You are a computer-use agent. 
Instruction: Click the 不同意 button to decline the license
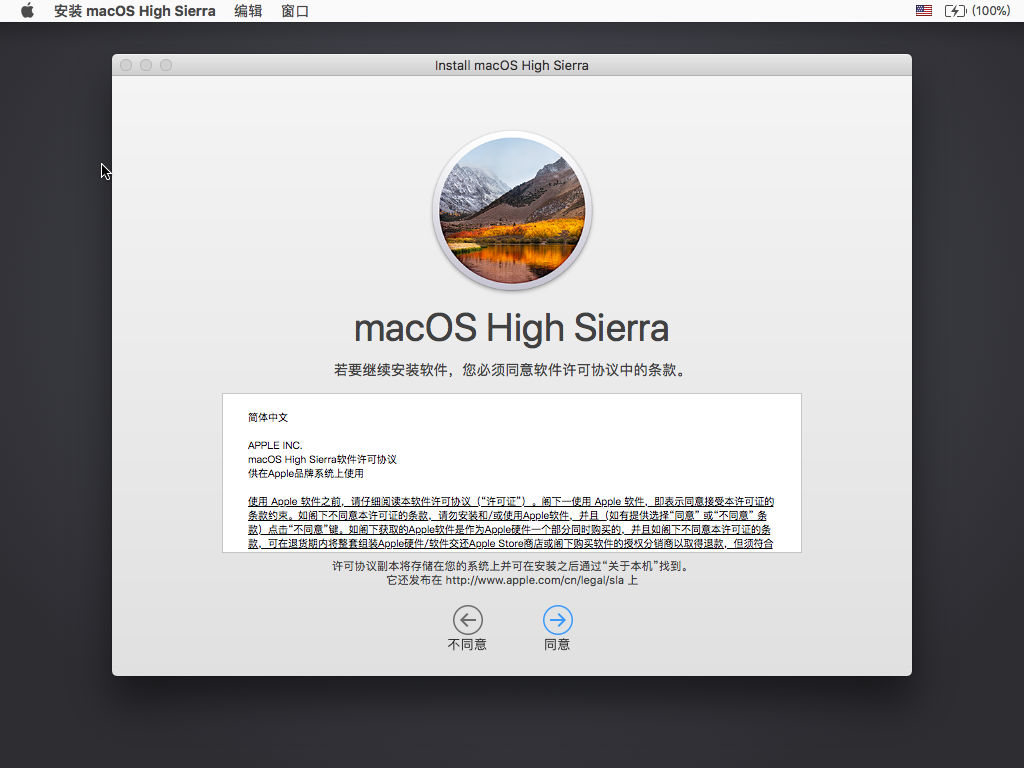pyautogui.click(x=467, y=630)
